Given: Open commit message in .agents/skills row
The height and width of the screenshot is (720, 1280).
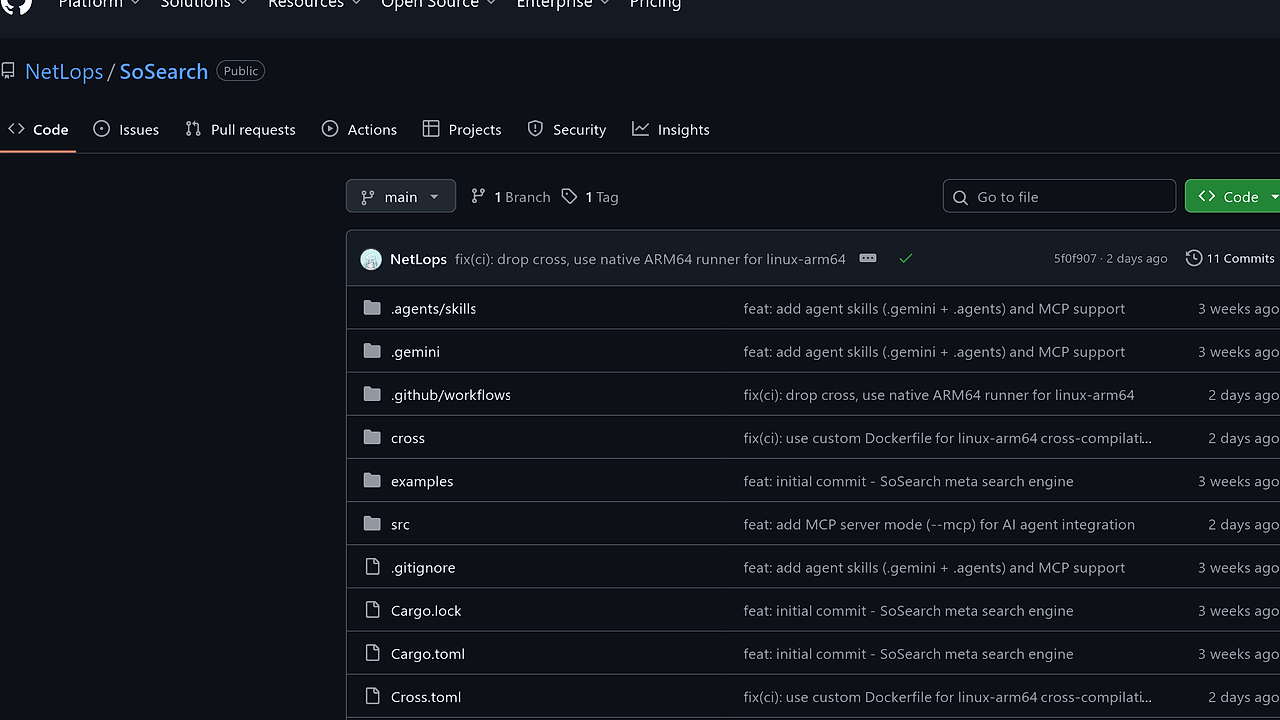Looking at the screenshot, I should point(934,308).
